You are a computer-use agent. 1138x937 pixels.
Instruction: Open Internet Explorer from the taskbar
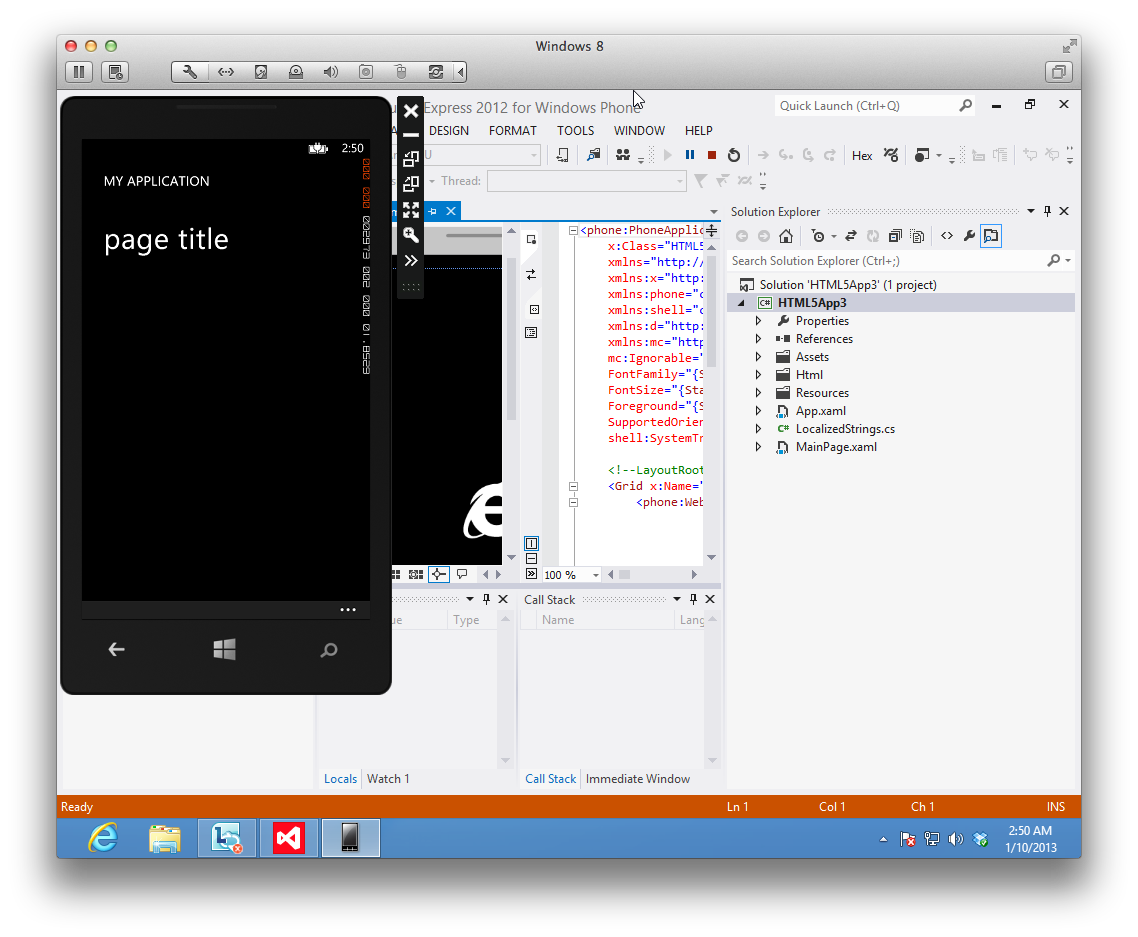103,838
